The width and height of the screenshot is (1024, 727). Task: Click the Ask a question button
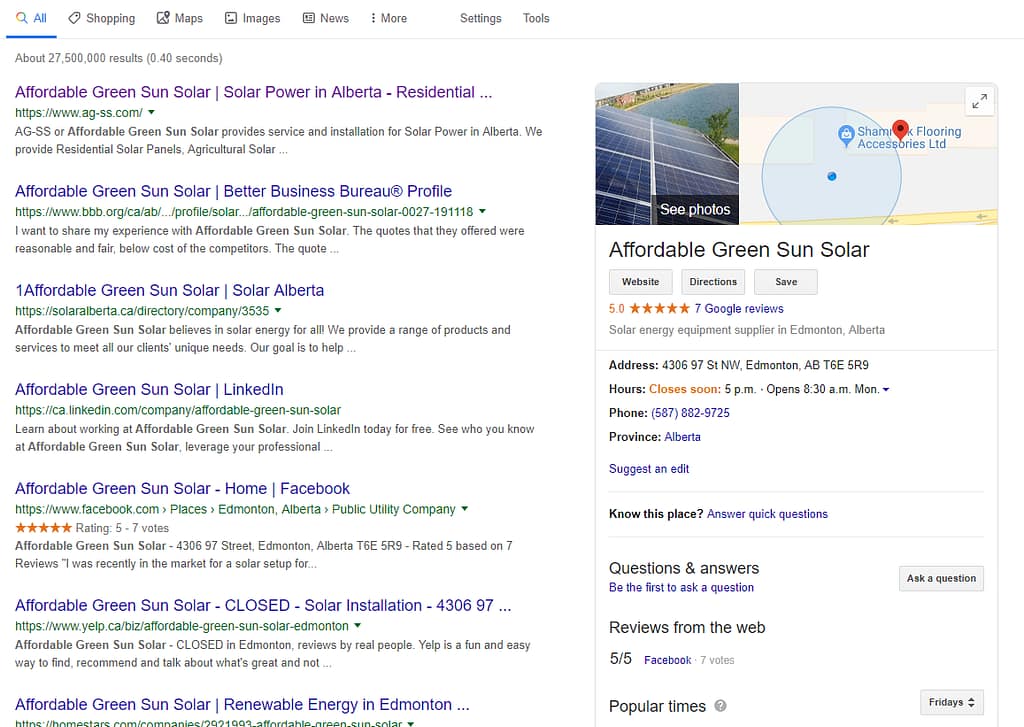[940, 578]
